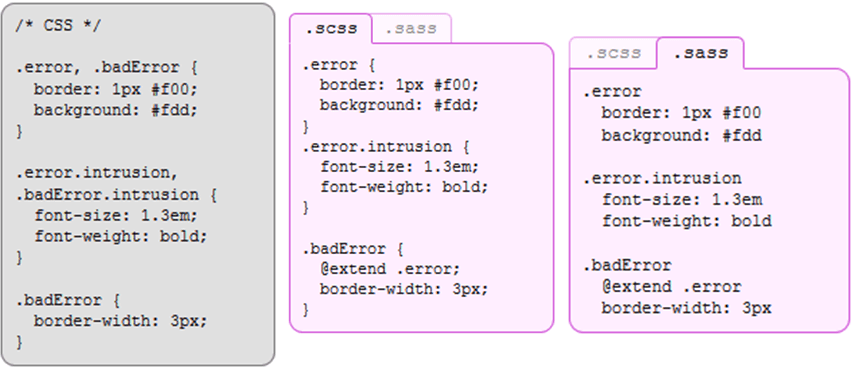The image size is (857, 373).
Task: Select the active .sass tab in right panel
Action: tap(700, 53)
